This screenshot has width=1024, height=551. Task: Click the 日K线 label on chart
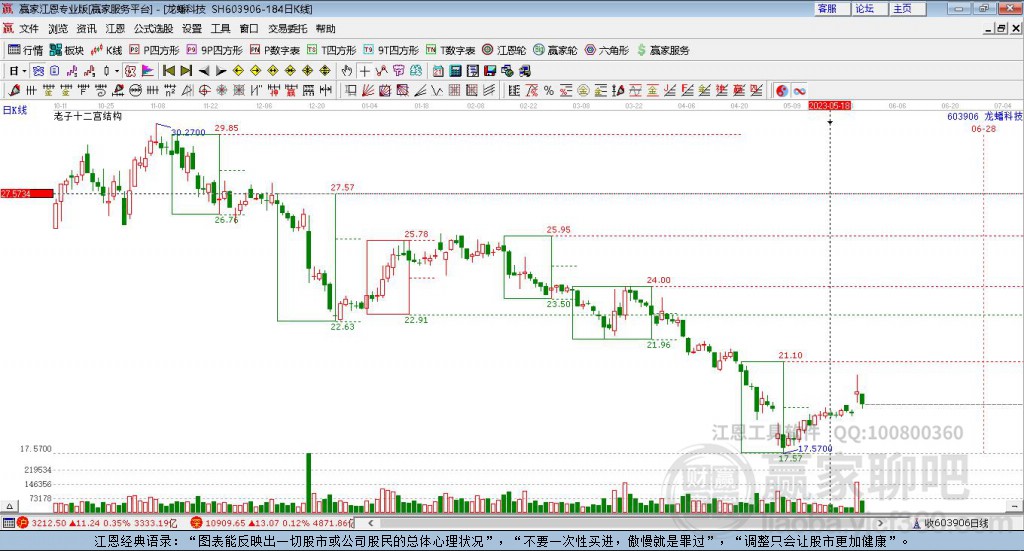tap(15, 110)
